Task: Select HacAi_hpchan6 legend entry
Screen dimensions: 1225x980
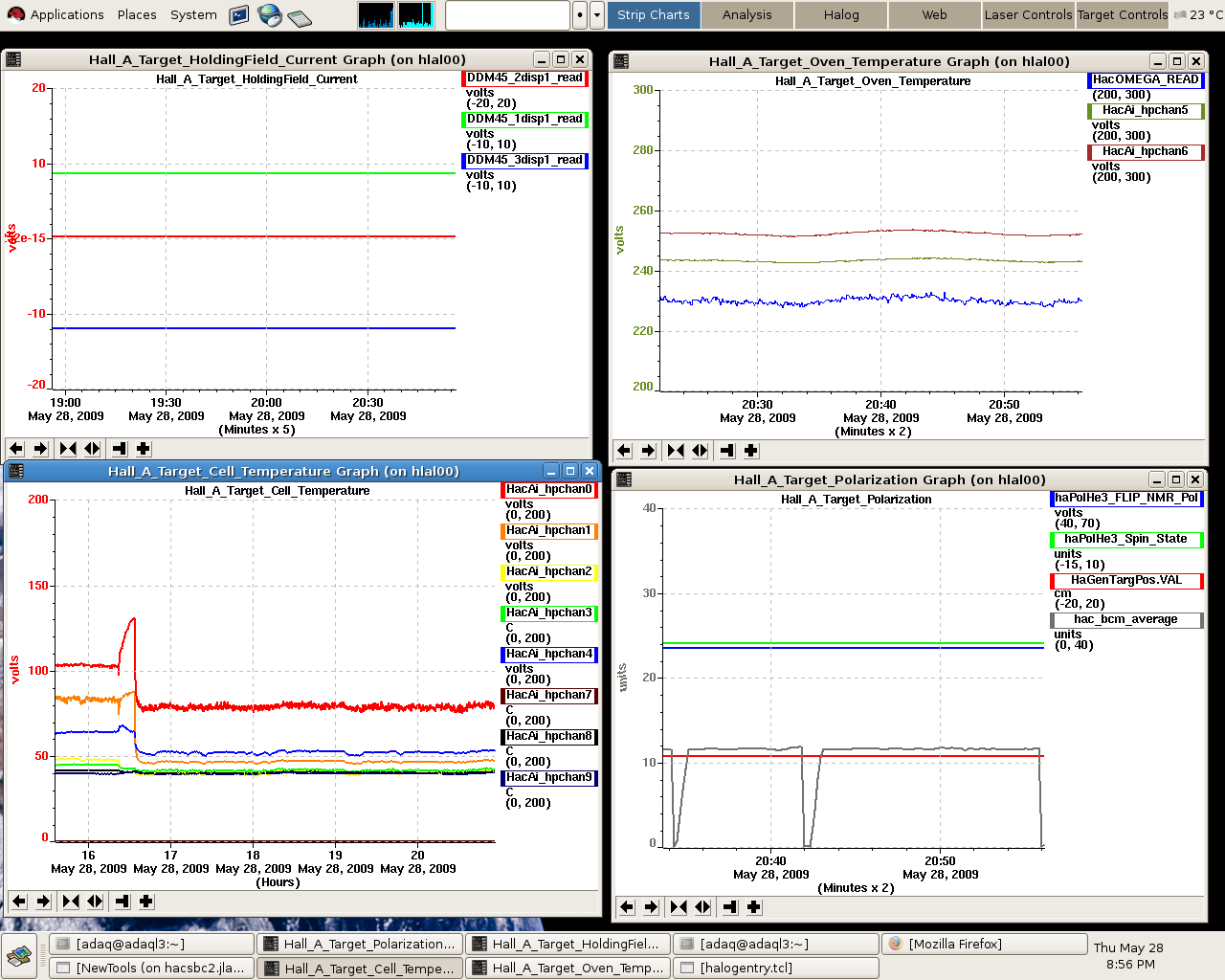Action: pyautogui.click(x=1146, y=152)
